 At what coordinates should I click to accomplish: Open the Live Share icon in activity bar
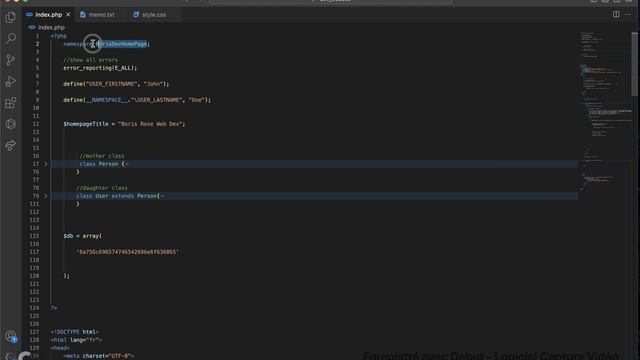pyautogui.click(x=11, y=145)
